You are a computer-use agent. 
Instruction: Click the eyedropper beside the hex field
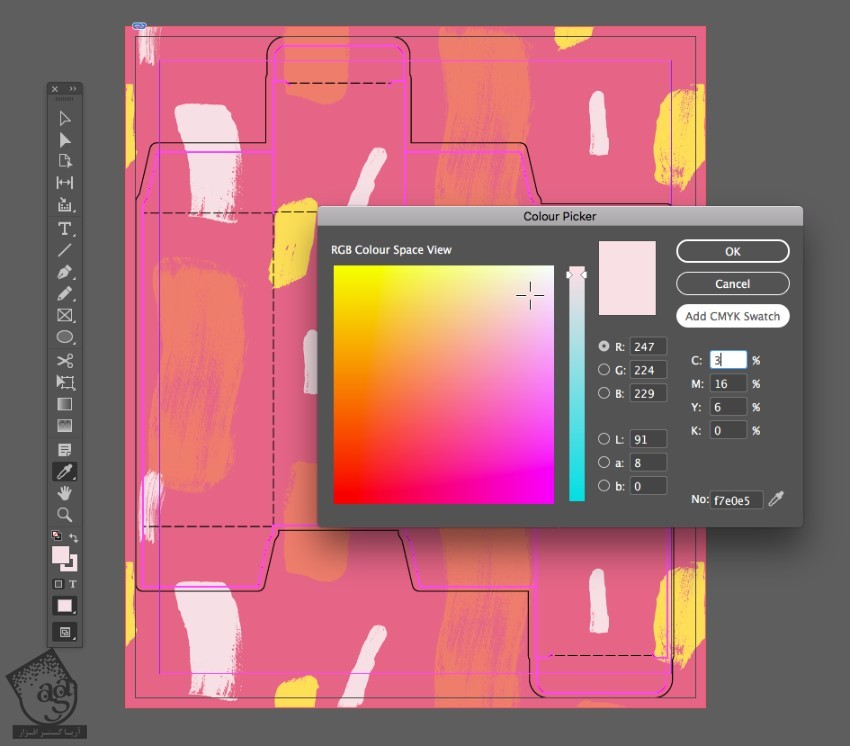click(776, 498)
